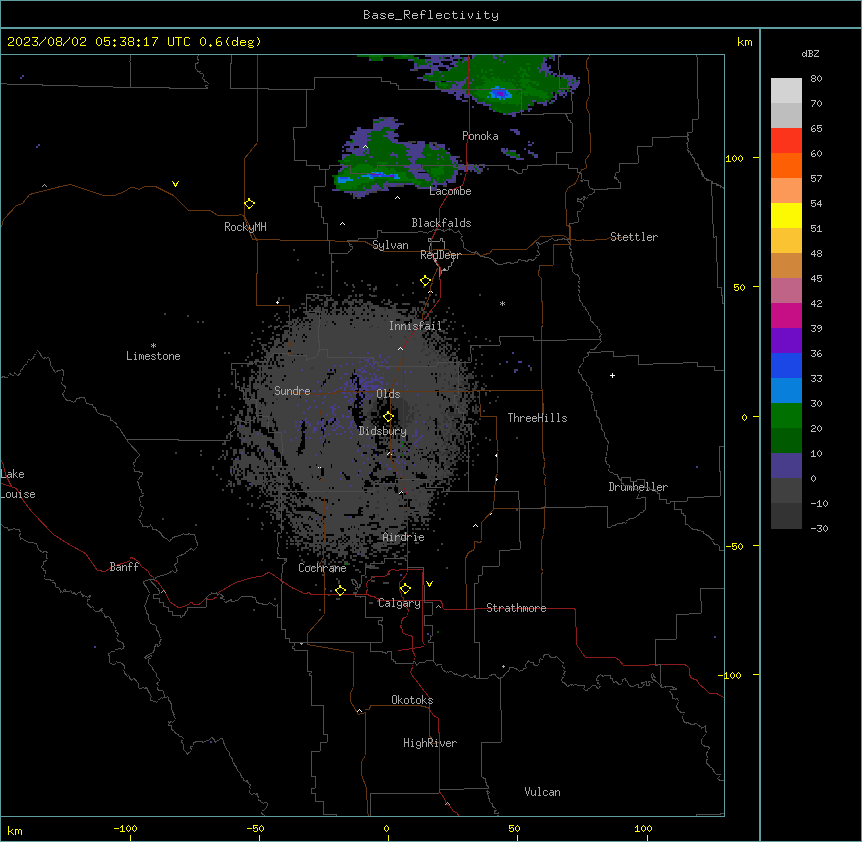
Task: Click the 0.6(deg) elevation angle text
Action: [x=230, y=42]
